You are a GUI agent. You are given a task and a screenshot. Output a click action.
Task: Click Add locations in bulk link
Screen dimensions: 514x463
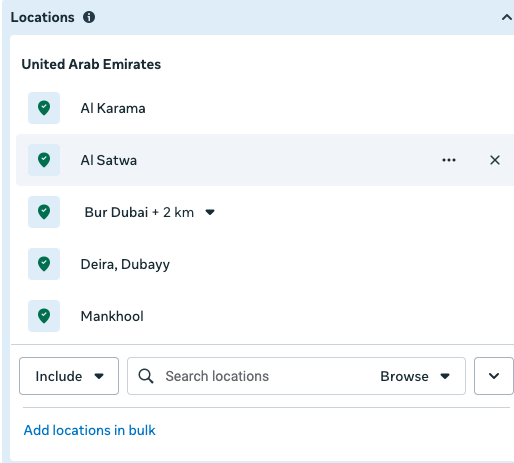click(89, 430)
